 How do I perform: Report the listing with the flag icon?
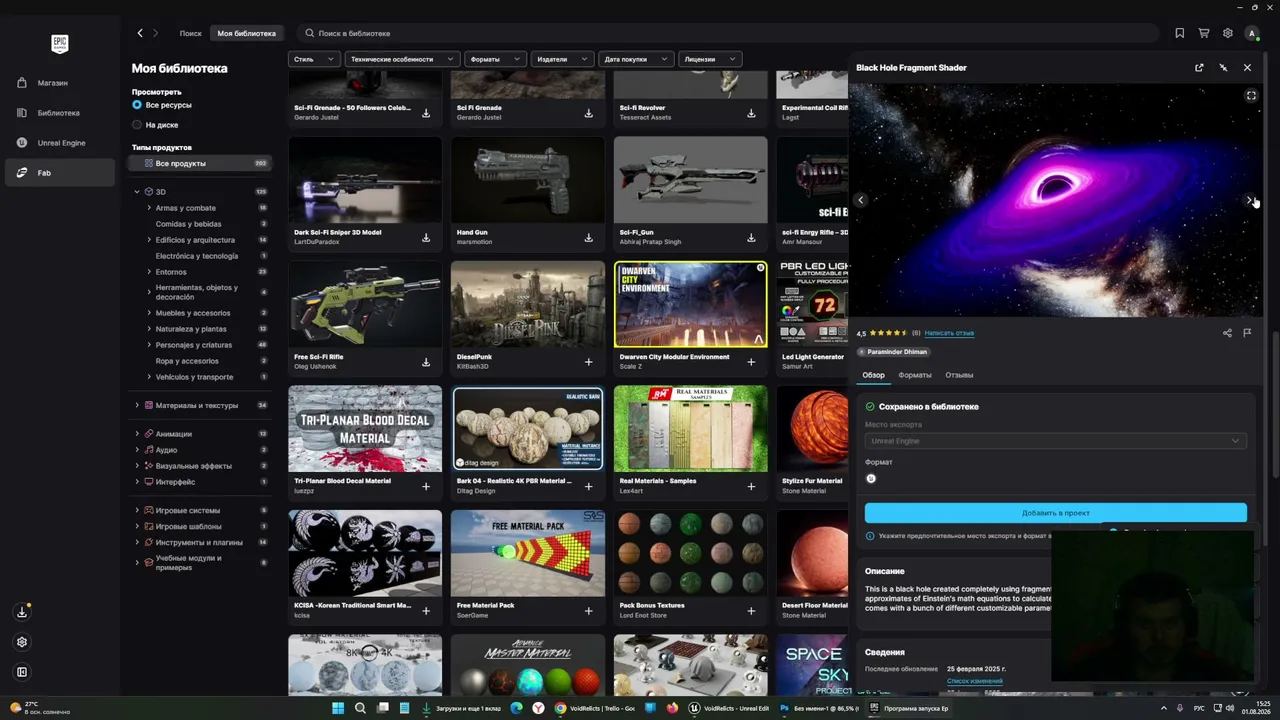click(x=1247, y=333)
